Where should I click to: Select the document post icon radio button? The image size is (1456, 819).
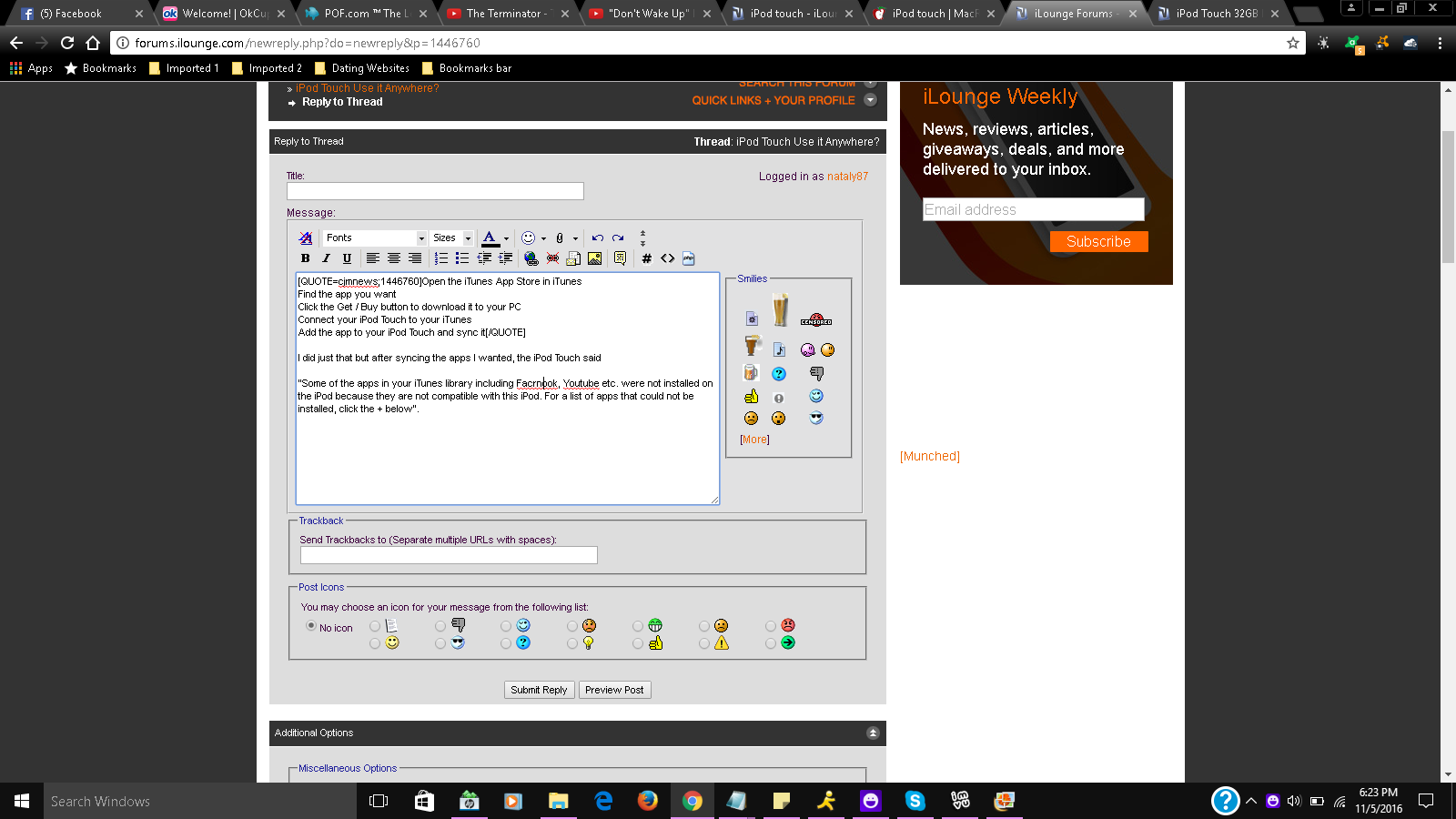(x=375, y=626)
